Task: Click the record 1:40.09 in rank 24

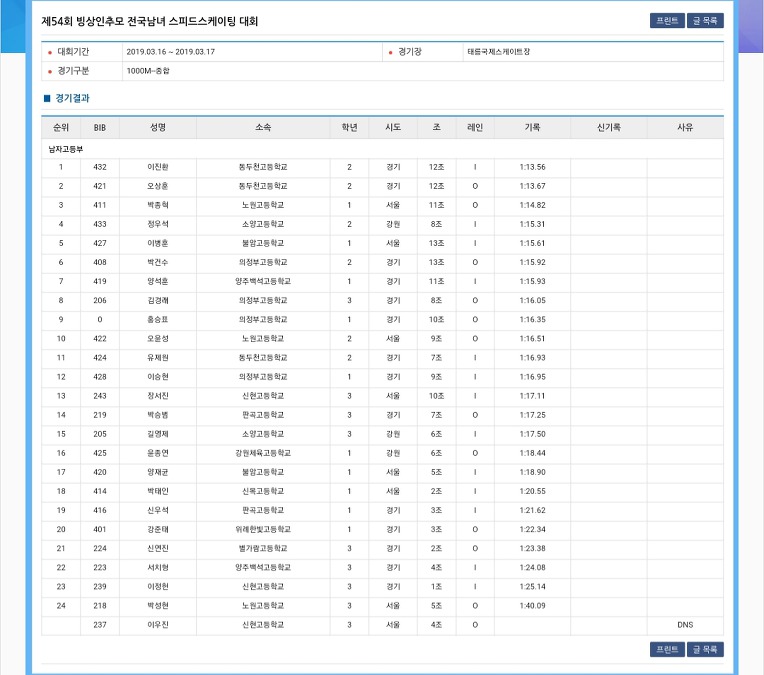Action: tap(532, 606)
